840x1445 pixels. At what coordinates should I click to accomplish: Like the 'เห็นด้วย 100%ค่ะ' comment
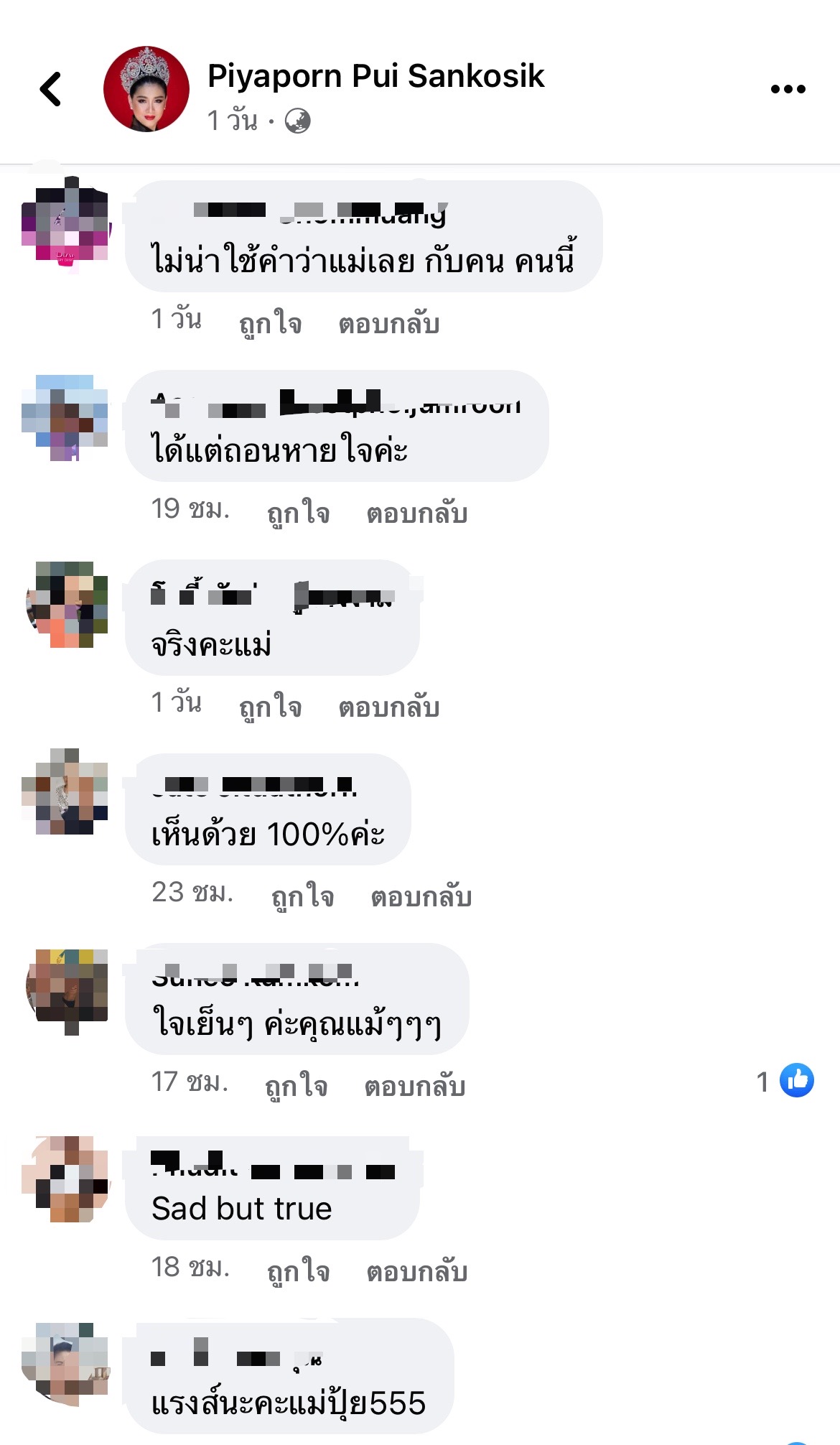[302, 896]
